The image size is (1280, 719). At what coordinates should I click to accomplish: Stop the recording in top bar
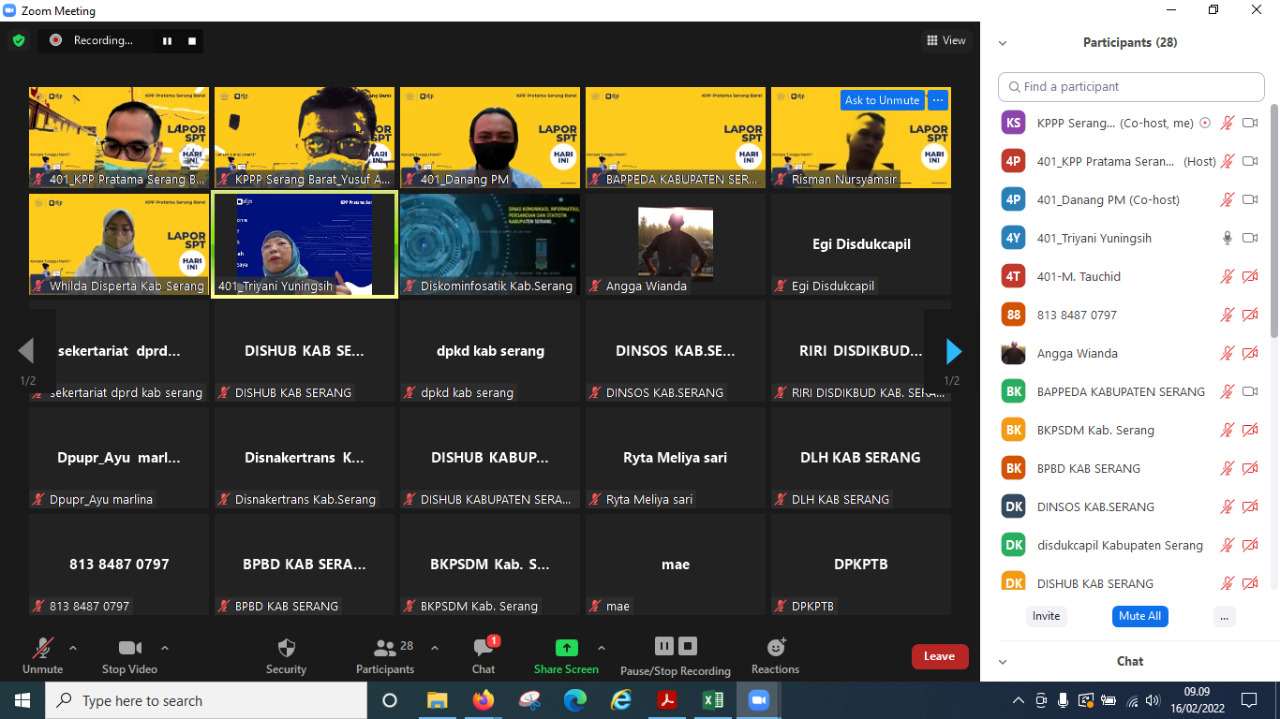pos(192,41)
